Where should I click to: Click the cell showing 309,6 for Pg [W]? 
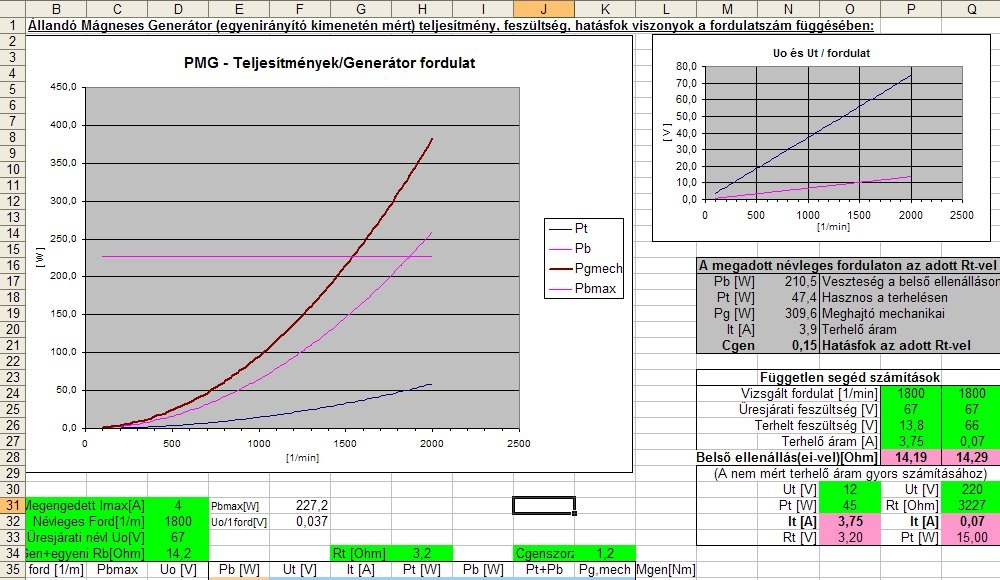click(788, 313)
